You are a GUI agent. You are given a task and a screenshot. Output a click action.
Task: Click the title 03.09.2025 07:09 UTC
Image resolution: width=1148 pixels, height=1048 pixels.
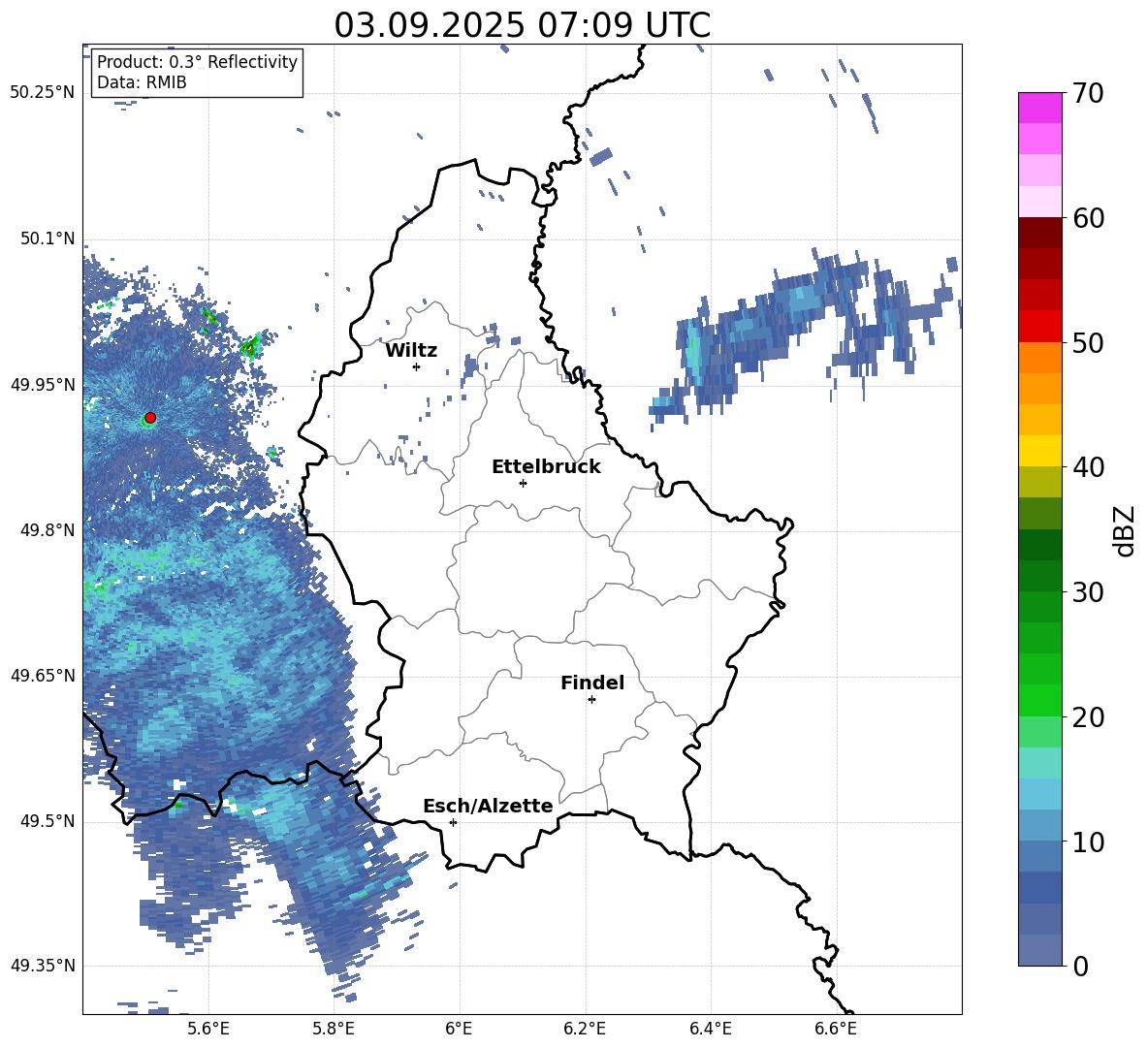[522, 25]
